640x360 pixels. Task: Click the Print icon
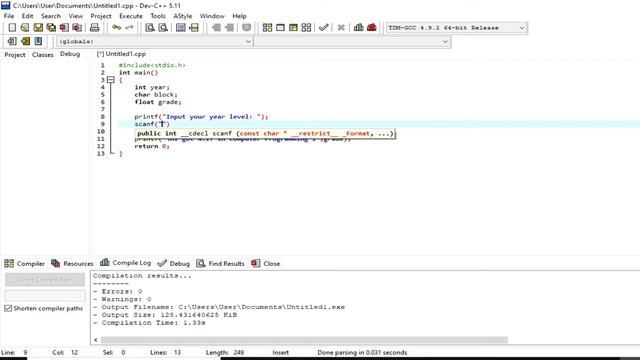[x=94, y=27]
